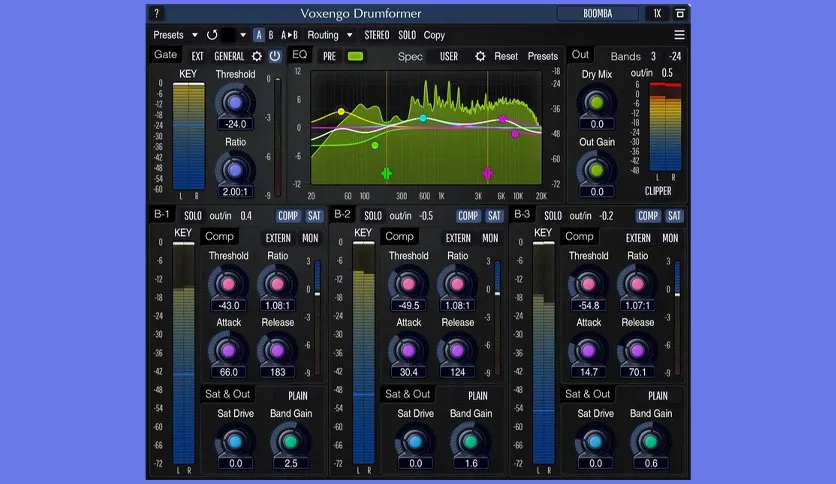Click the yellow EQ point on curve
This screenshot has width=836, height=484.
click(x=341, y=111)
